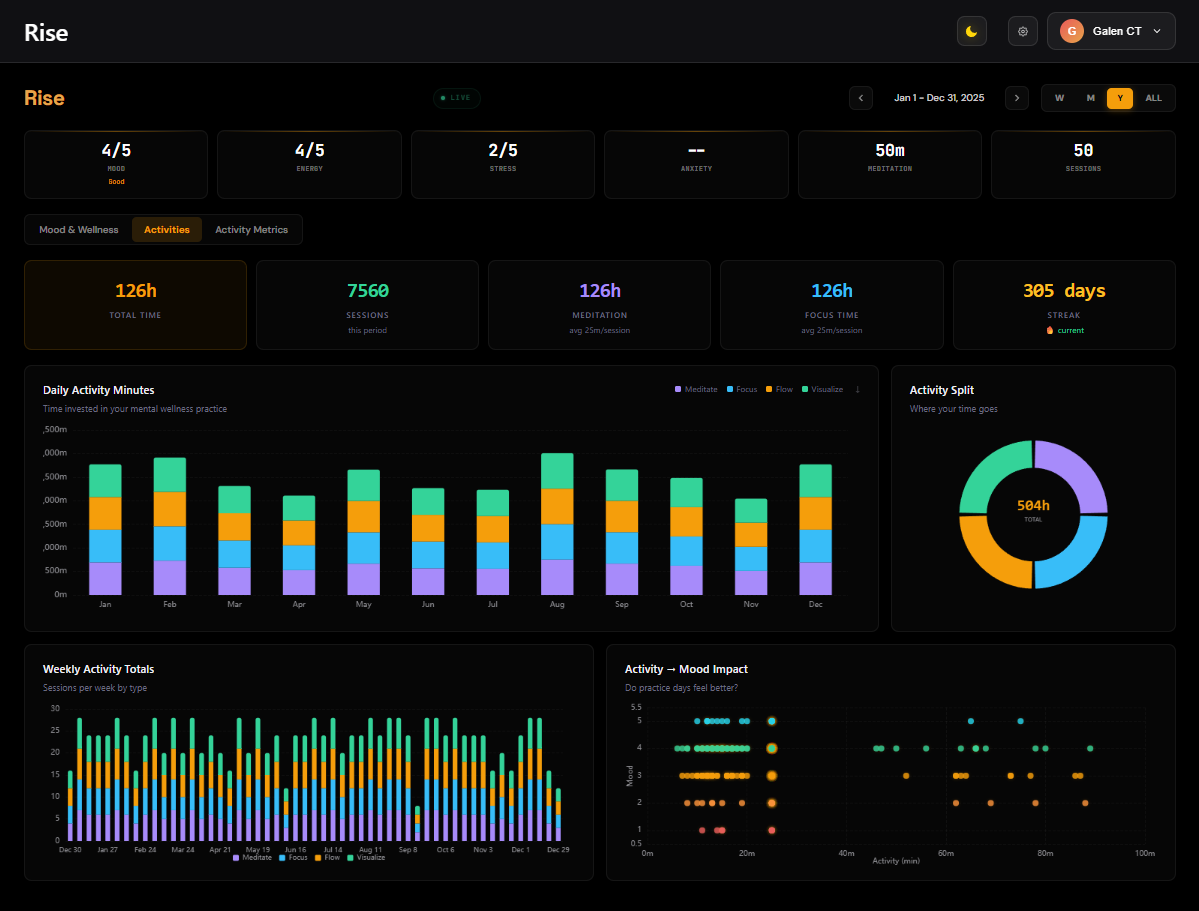Toggle Flow in Weekly Activity legend
This screenshot has height=911, width=1199.
pyautogui.click(x=327, y=857)
